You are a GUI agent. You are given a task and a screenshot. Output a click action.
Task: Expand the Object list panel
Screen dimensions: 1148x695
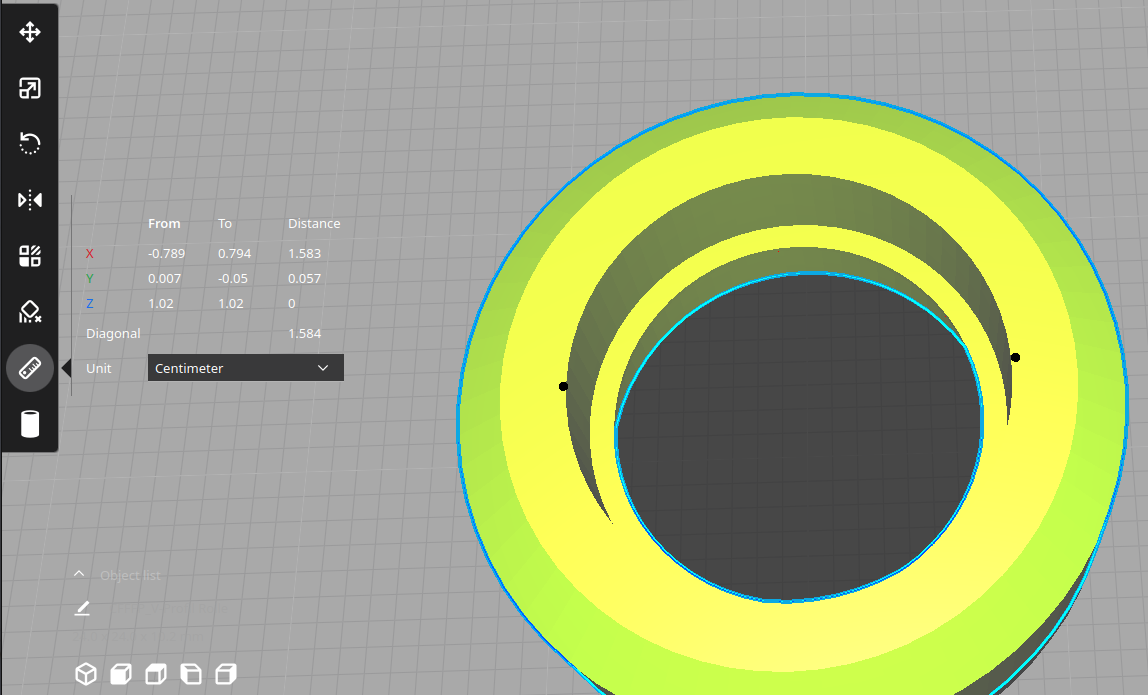(80, 575)
